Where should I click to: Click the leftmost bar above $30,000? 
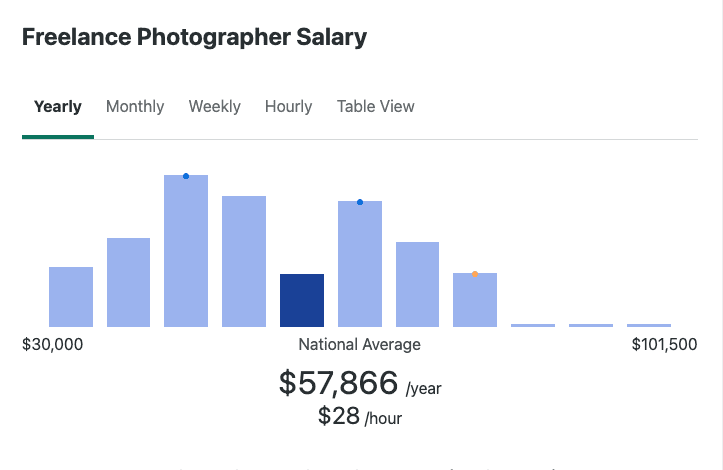coord(71,296)
